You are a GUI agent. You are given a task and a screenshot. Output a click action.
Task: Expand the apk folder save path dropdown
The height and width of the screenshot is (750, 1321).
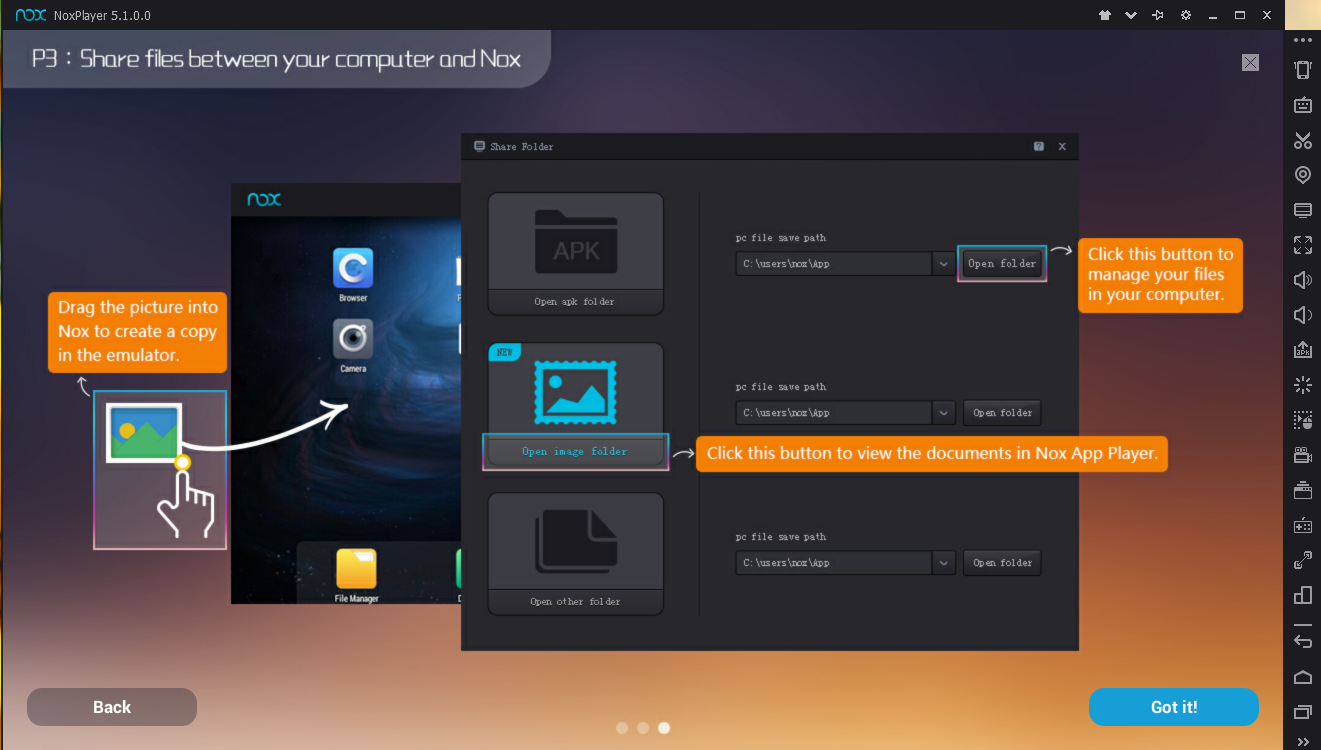click(944, 263)
